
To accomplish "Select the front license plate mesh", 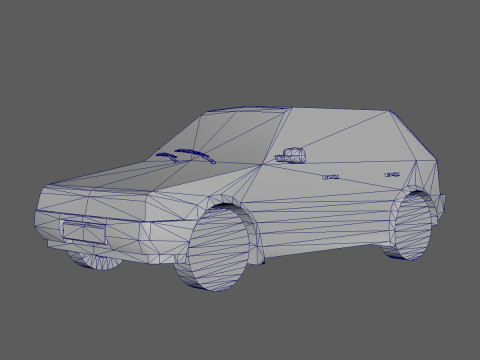I will (84, 232).
